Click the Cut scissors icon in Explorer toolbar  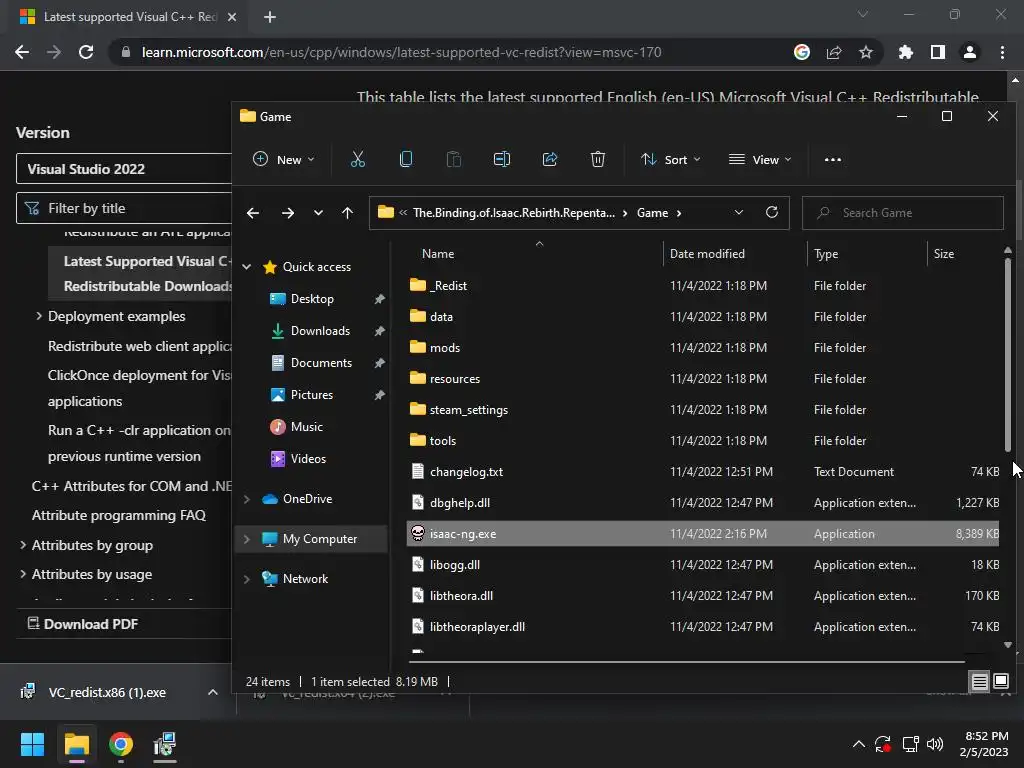click(x=357, y=159)
